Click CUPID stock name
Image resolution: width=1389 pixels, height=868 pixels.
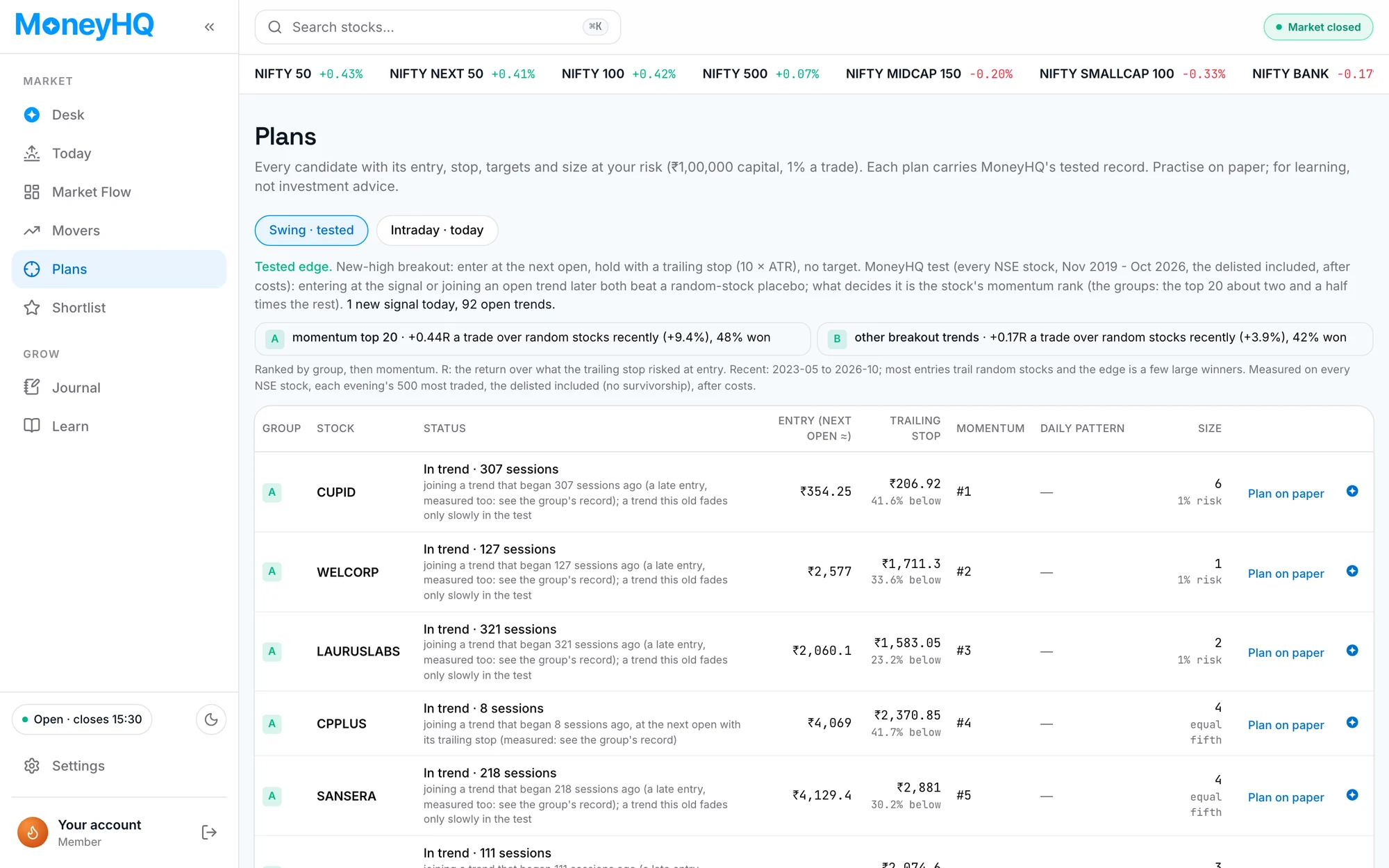click(336, 492)
